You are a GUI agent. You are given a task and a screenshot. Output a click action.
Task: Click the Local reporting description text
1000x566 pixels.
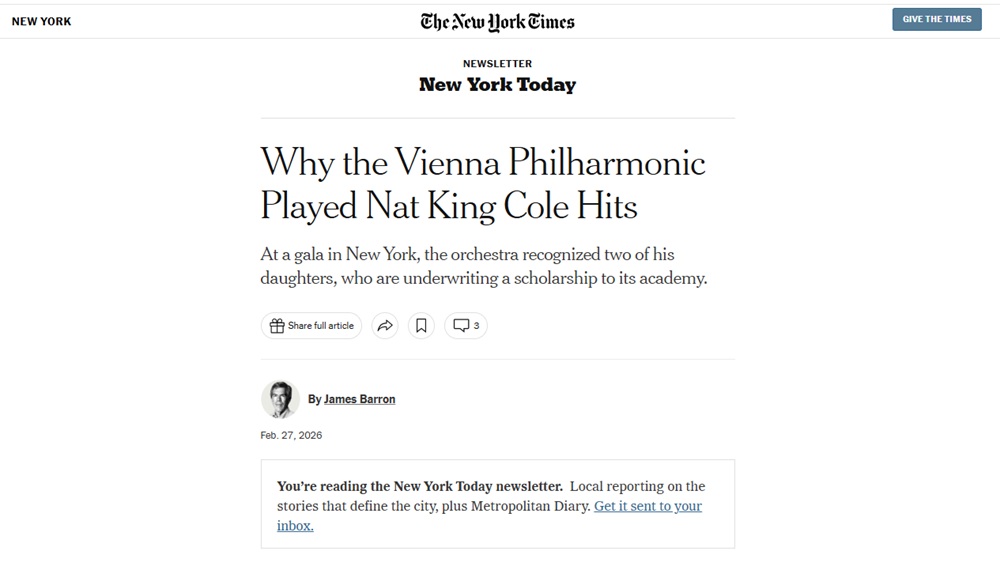[637, 487]
